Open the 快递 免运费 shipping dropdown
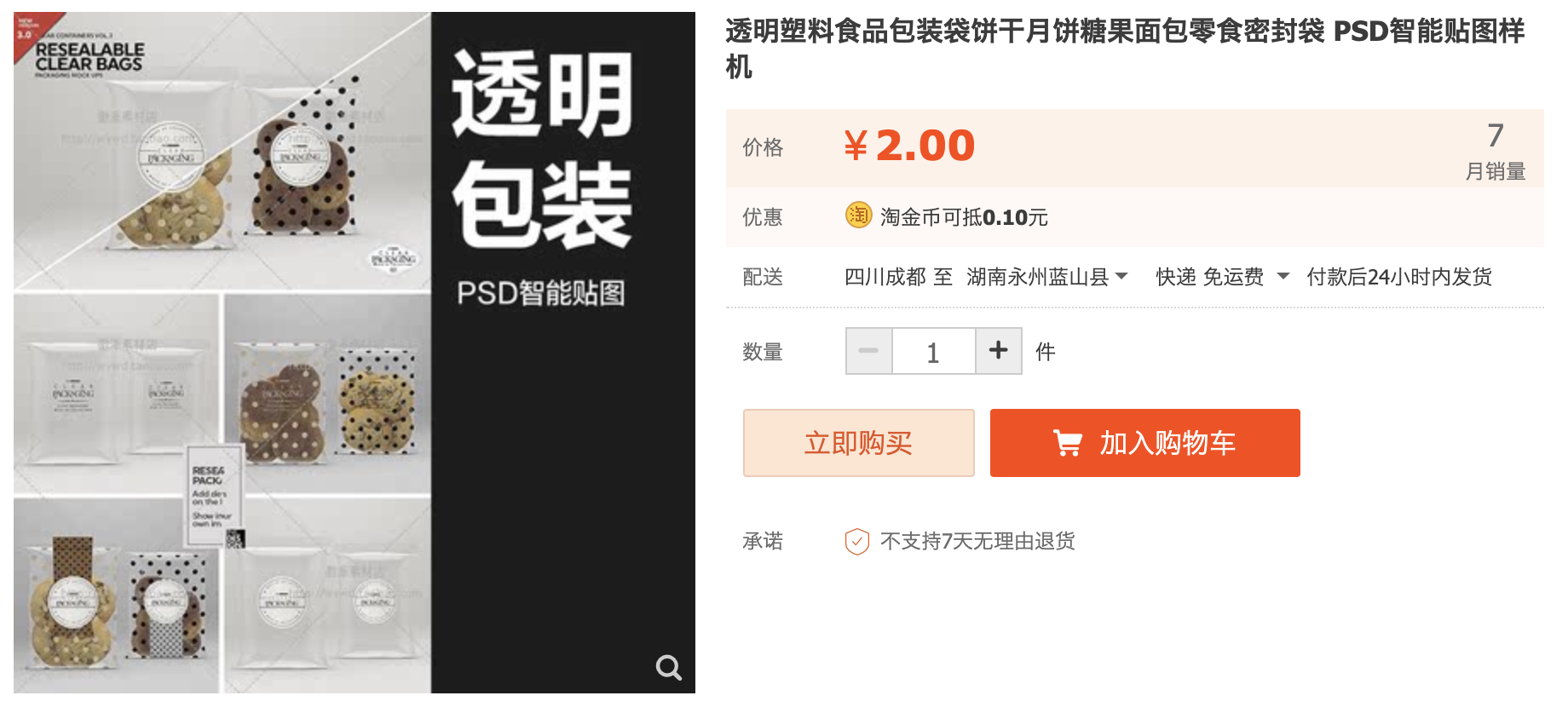 pyautogui.click(x=1222, y=277)
